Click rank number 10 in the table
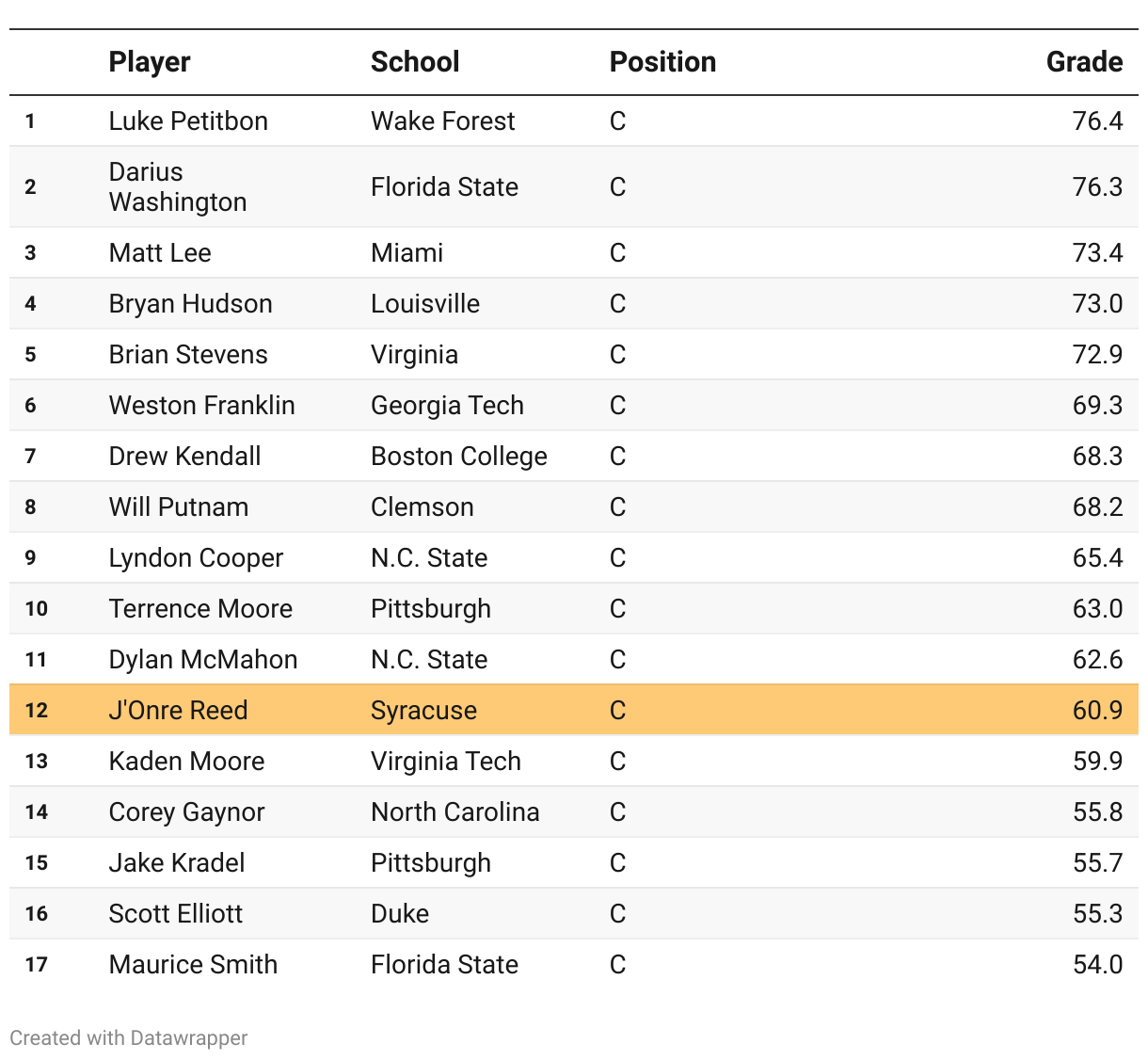This screenshot has height=1060, width=1148. (37, 608)
